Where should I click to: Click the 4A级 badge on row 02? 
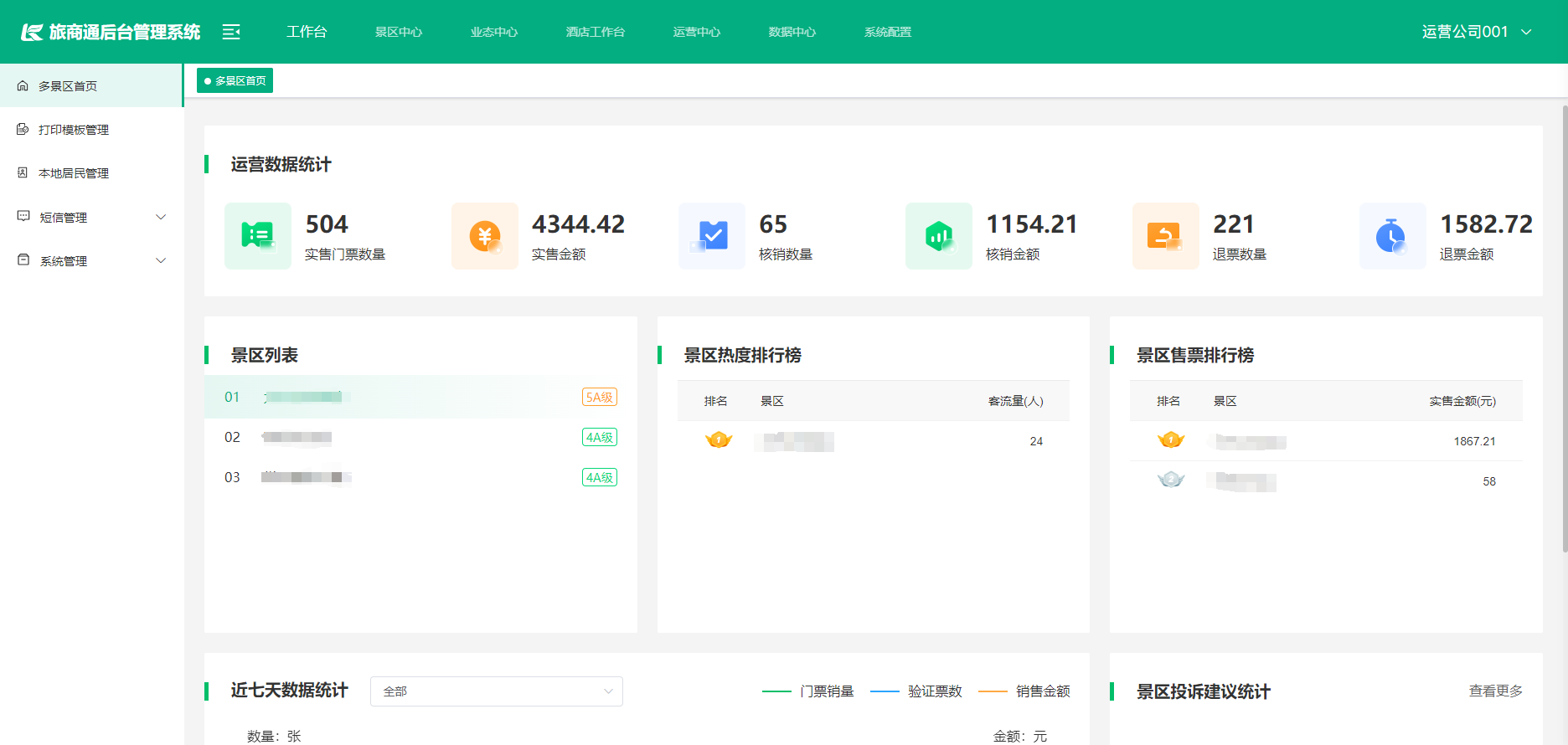(600, 437)
